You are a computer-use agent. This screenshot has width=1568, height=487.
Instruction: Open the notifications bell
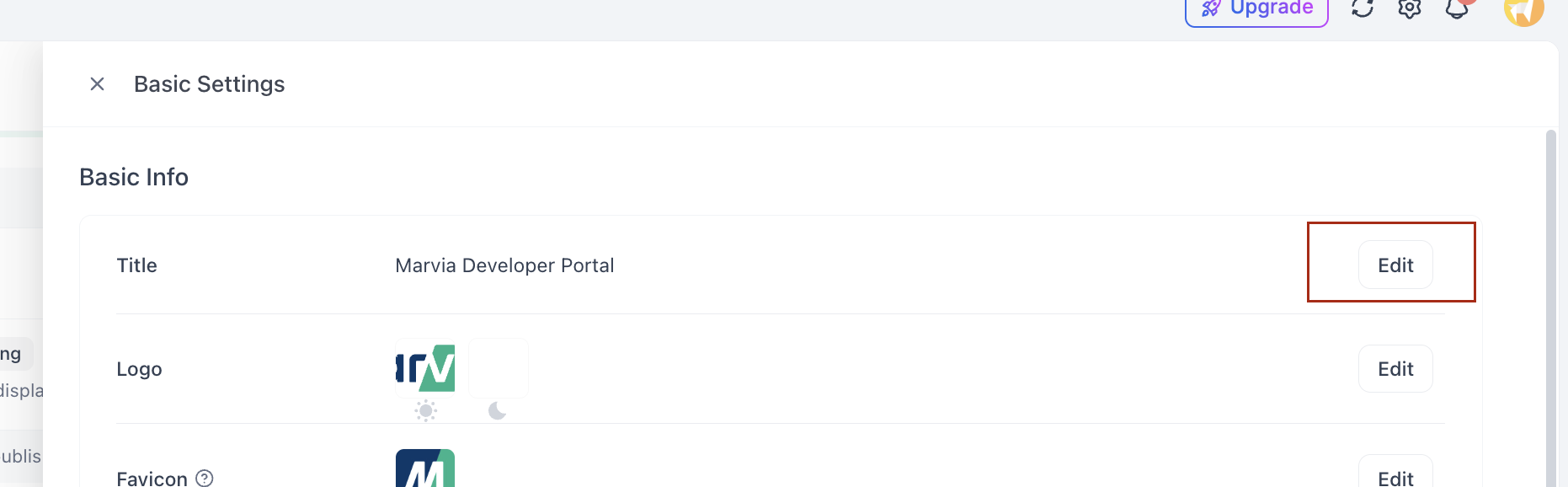tap(1457, 8)
